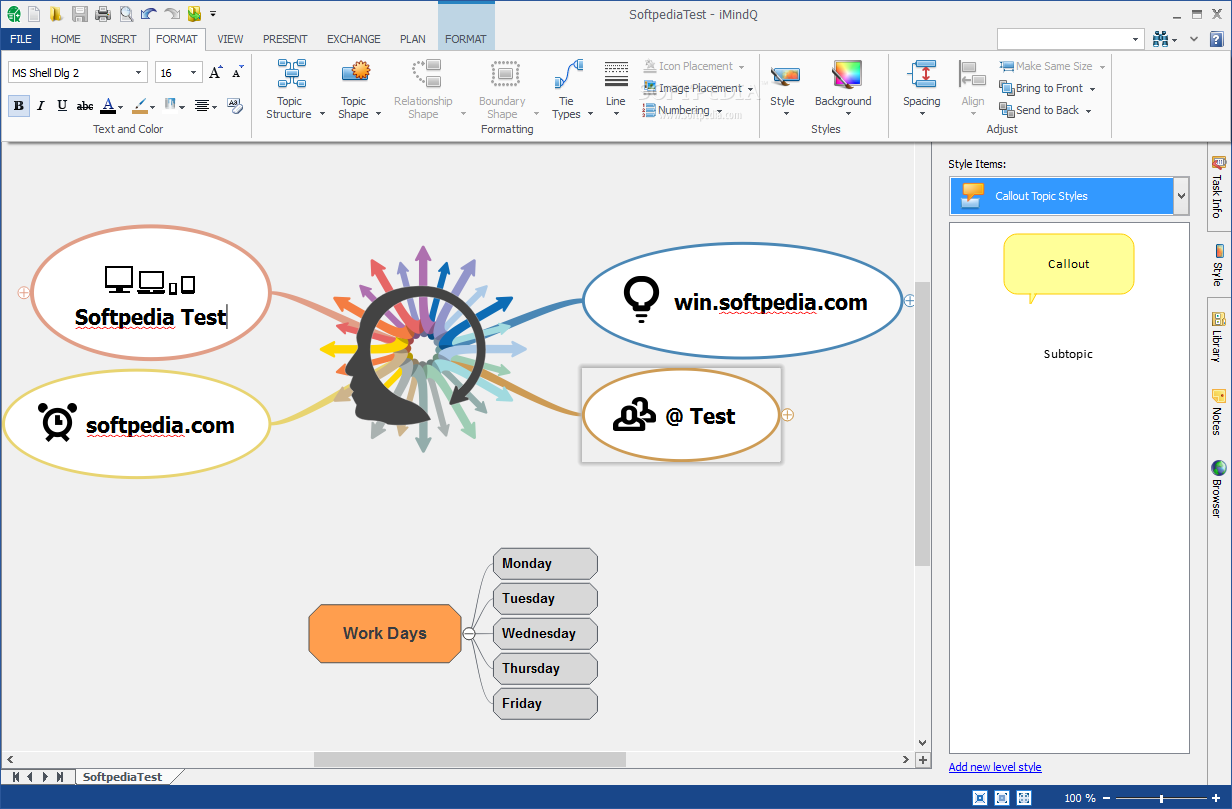The image size is (1232, 809).
Task: Open the Notes side panel
Action: [x=1218, y=412]
